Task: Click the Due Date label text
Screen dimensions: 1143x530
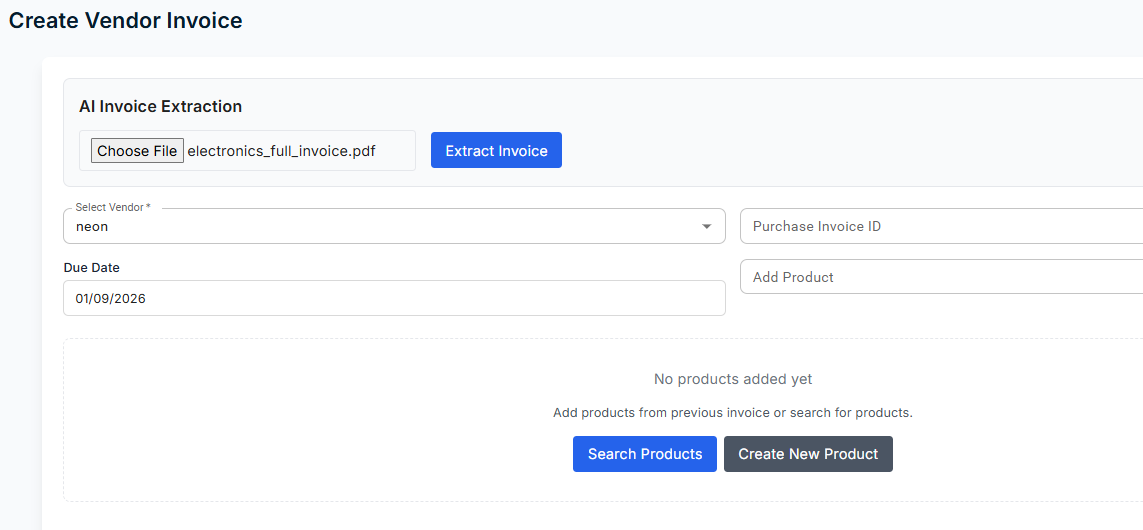Action: [91, 268]
